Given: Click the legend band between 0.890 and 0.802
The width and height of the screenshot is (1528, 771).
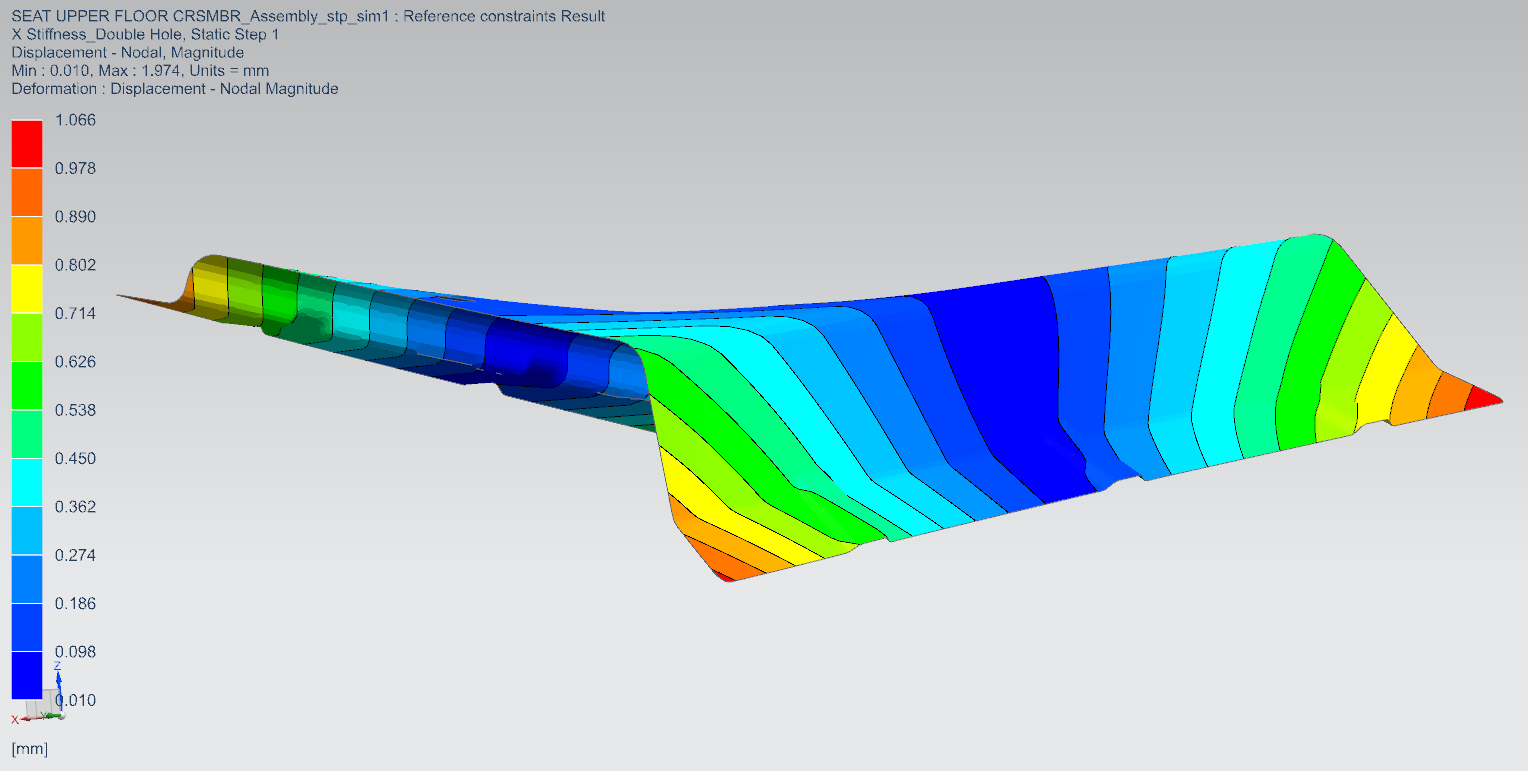Looking at the screenshot, I should [27, 240].
